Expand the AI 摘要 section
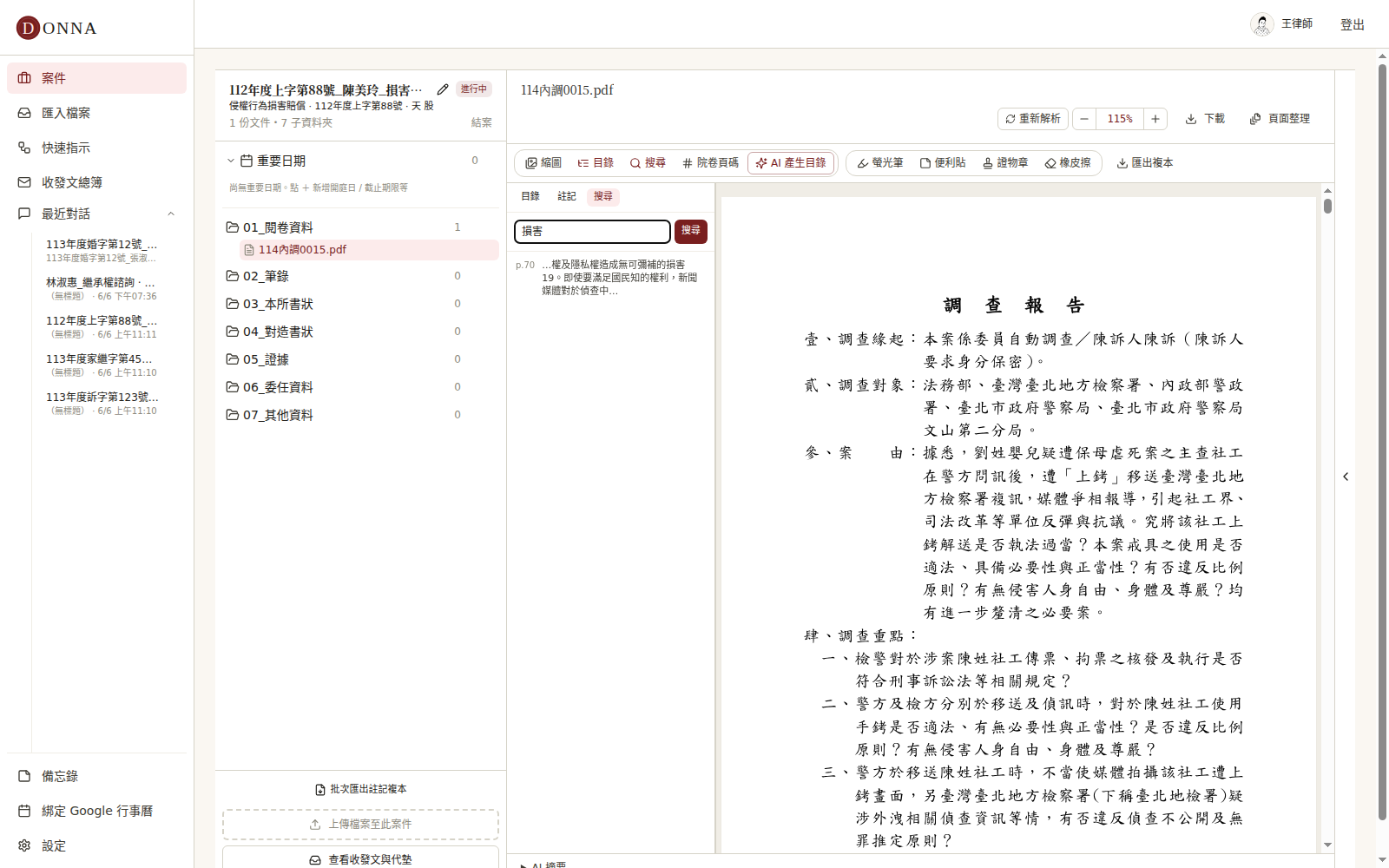This screenshot has width=1389, height=868. tap(544, 865)
